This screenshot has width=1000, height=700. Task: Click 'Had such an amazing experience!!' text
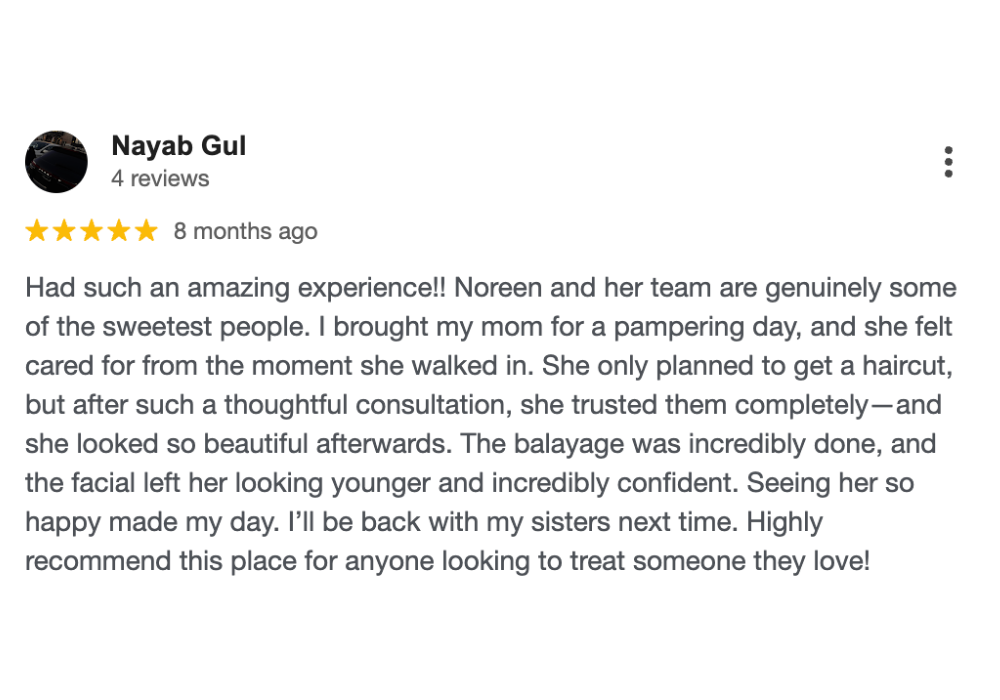pyautogui.click(x=236, y=289)
